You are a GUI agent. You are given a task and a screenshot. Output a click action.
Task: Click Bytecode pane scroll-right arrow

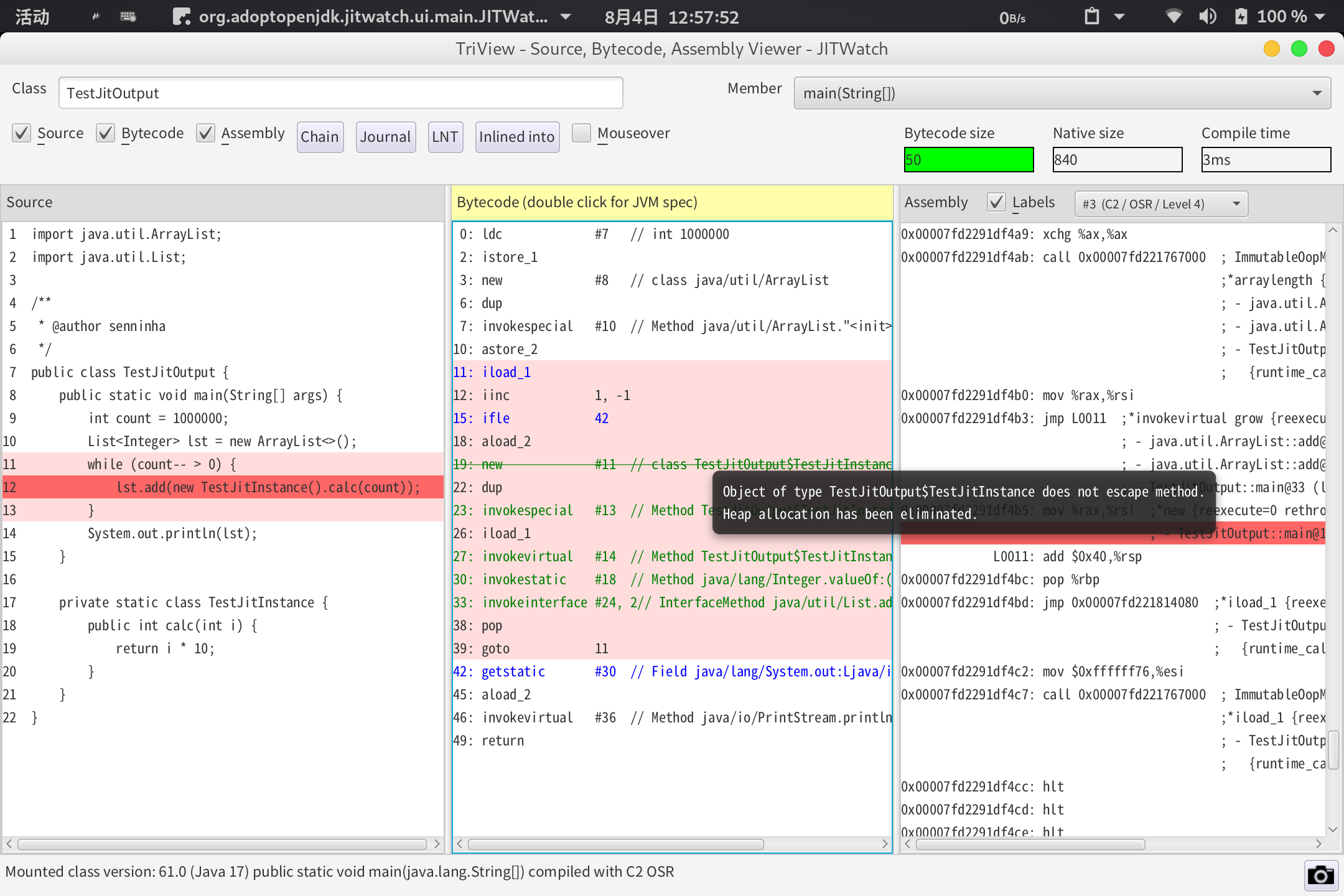pos(885,844)
